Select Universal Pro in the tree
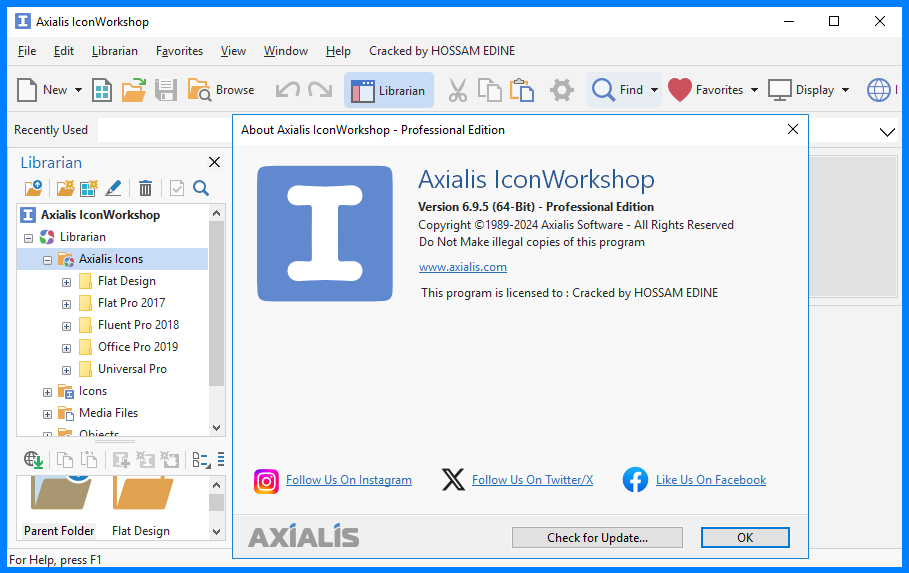 click(x=132, y=369)
